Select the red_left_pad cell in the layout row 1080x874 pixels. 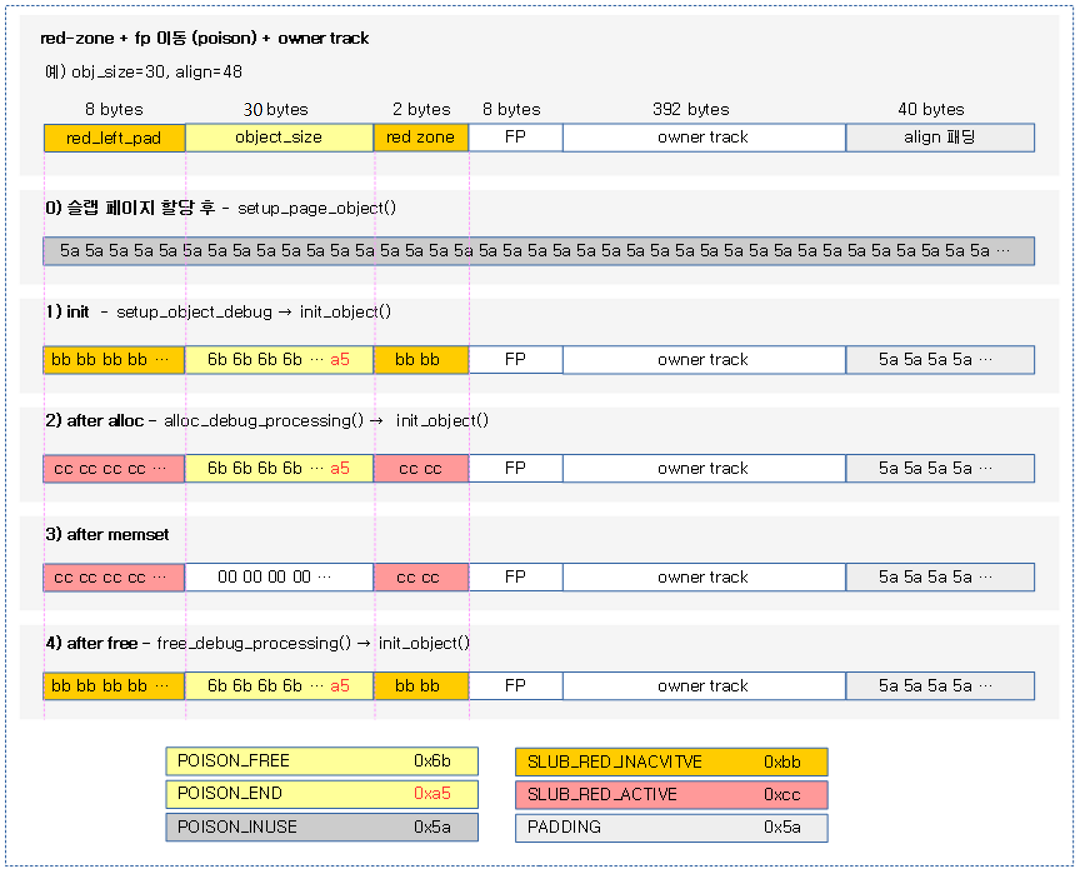click(x=113, y=137)
